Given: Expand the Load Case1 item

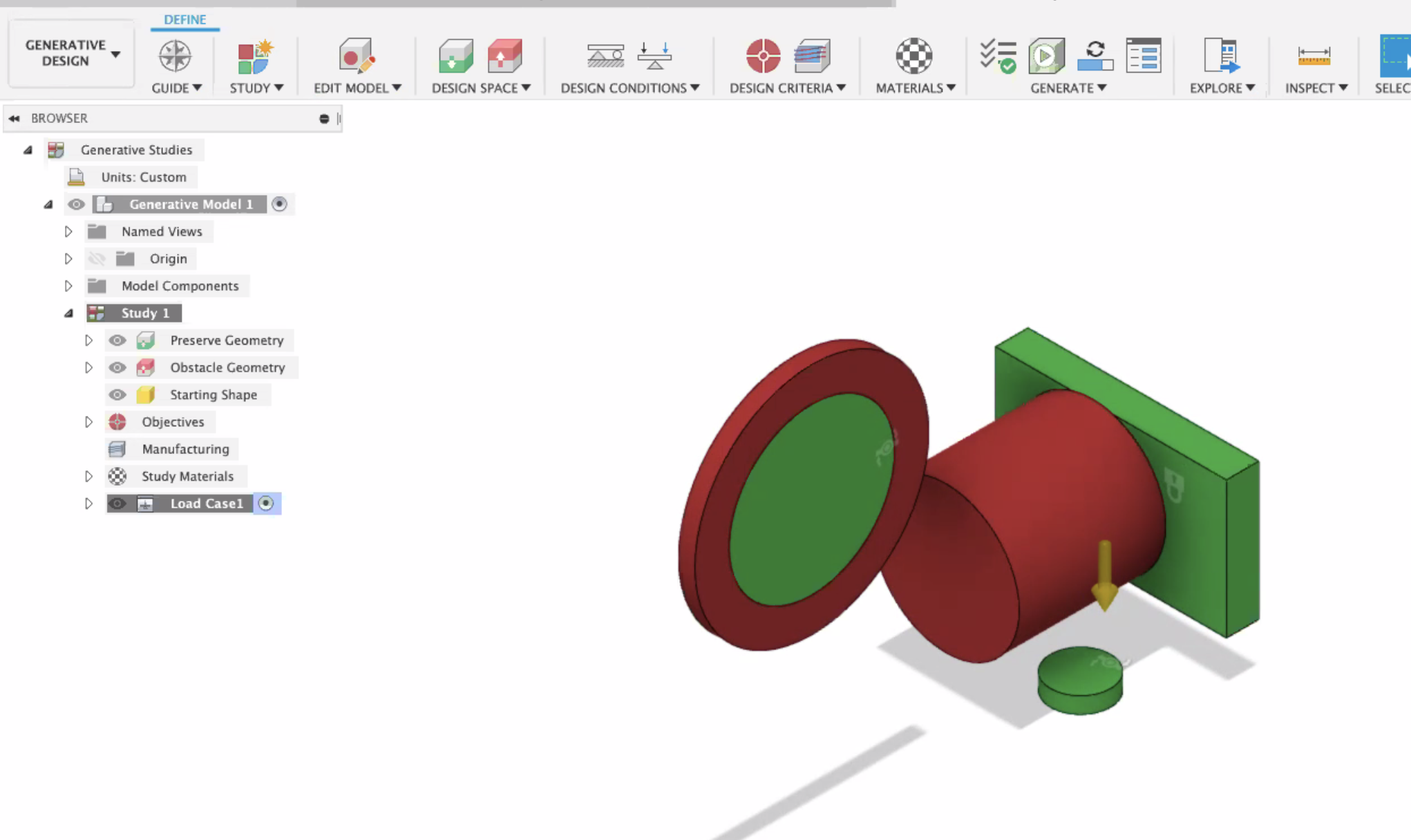Looking at the screenshot, I should pyautogui.click(x=88, y=504).
